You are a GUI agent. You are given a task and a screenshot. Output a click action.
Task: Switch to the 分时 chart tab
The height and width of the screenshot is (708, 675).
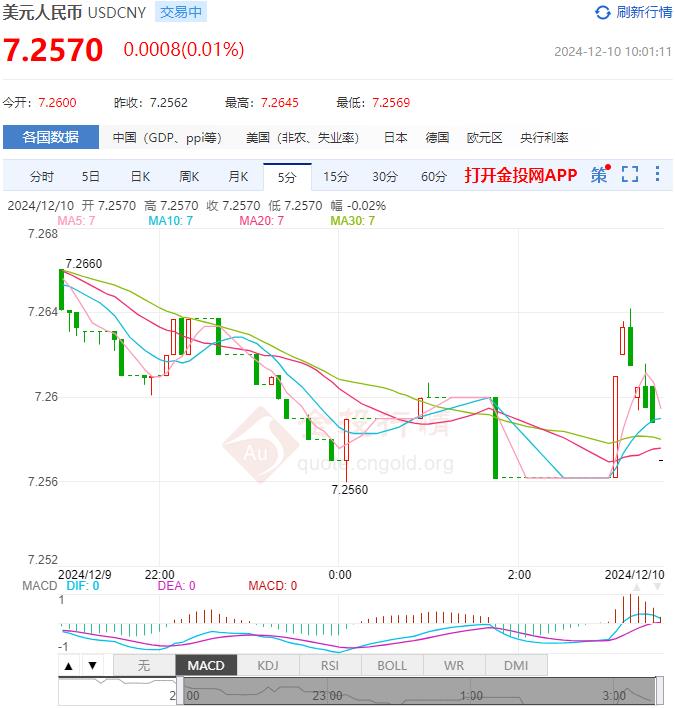(x=42, y=177)
